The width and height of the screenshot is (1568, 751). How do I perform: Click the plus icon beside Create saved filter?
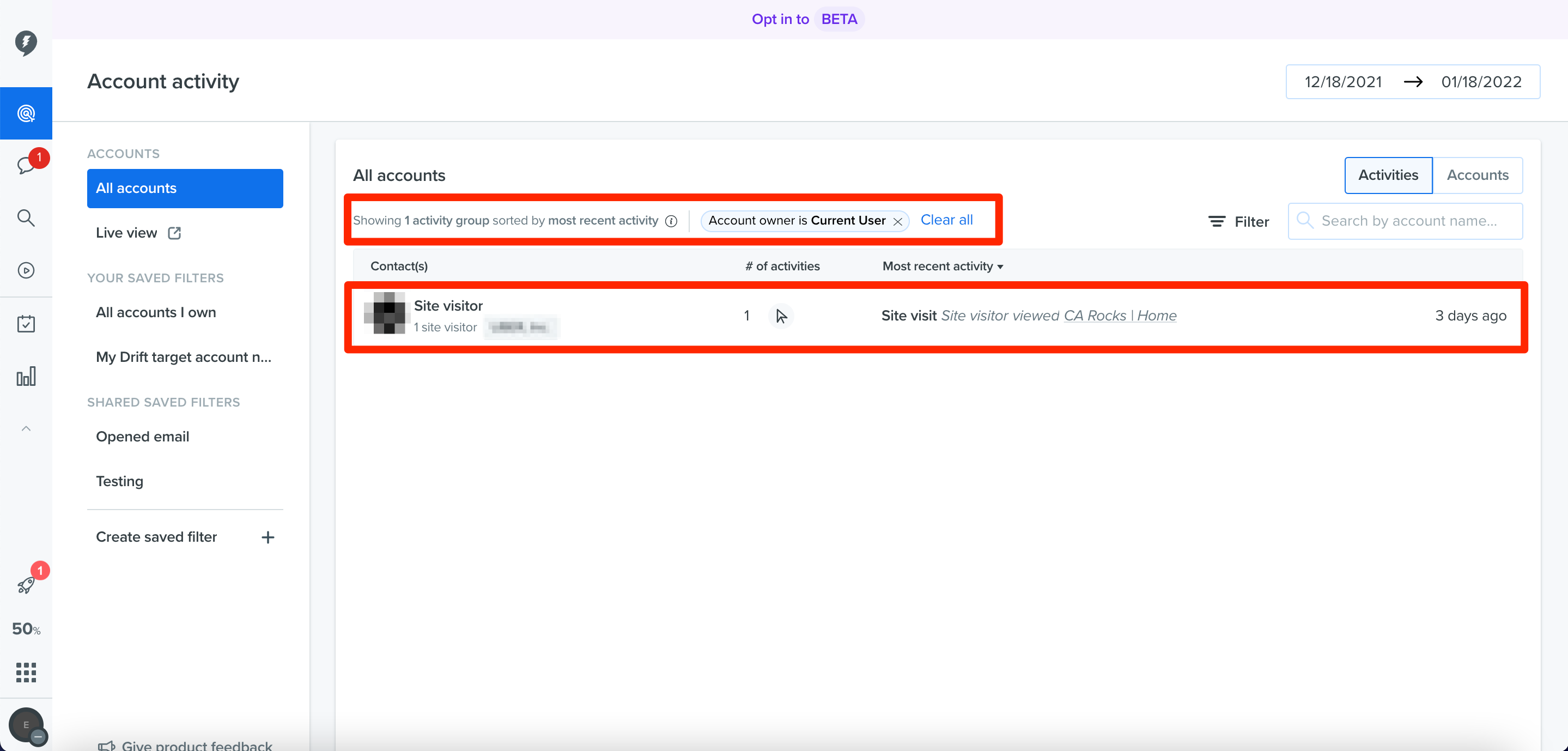(x=268, y=537)
